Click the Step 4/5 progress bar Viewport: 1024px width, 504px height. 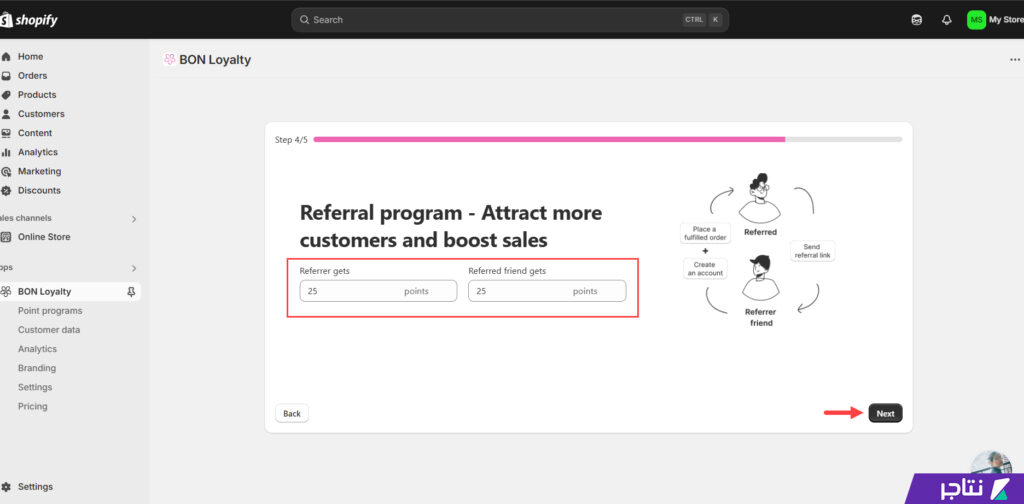click(607, 139)
